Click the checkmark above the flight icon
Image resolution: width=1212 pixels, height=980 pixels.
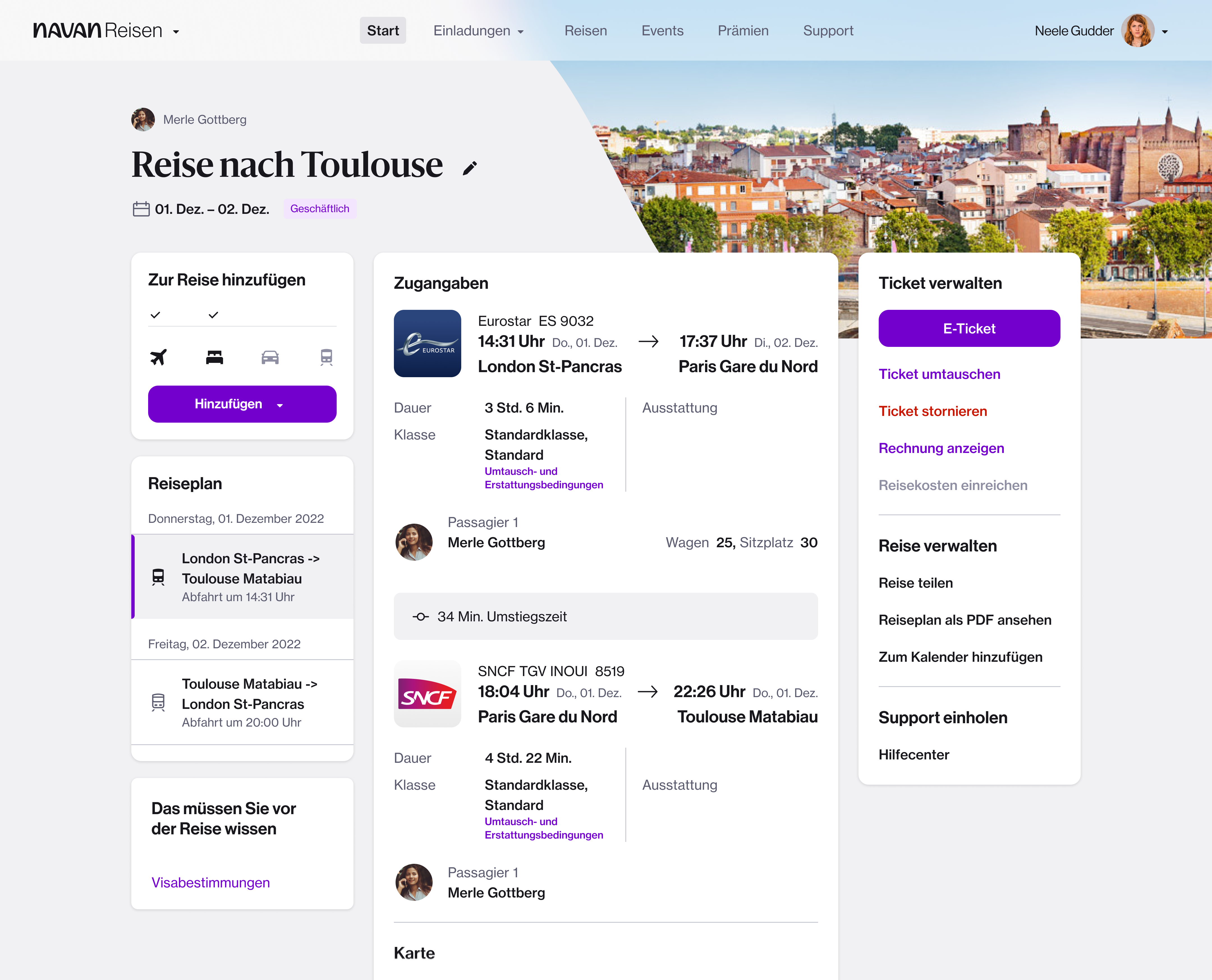click(156, 315)
